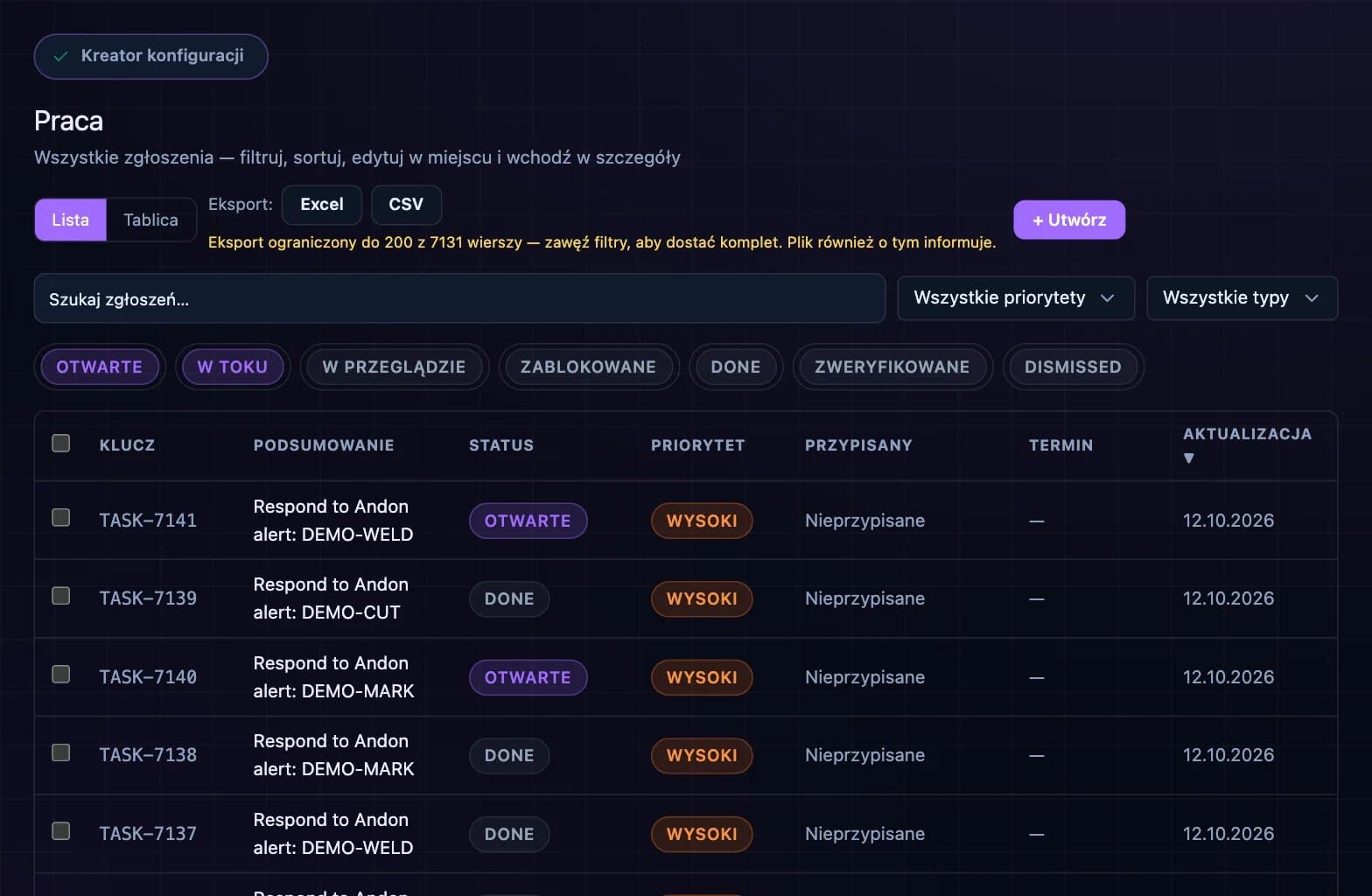The width and height of the screenshot is (1372, 896).
Task: Open ticket key TASK-7138
Action: click(x=148, y=755)
